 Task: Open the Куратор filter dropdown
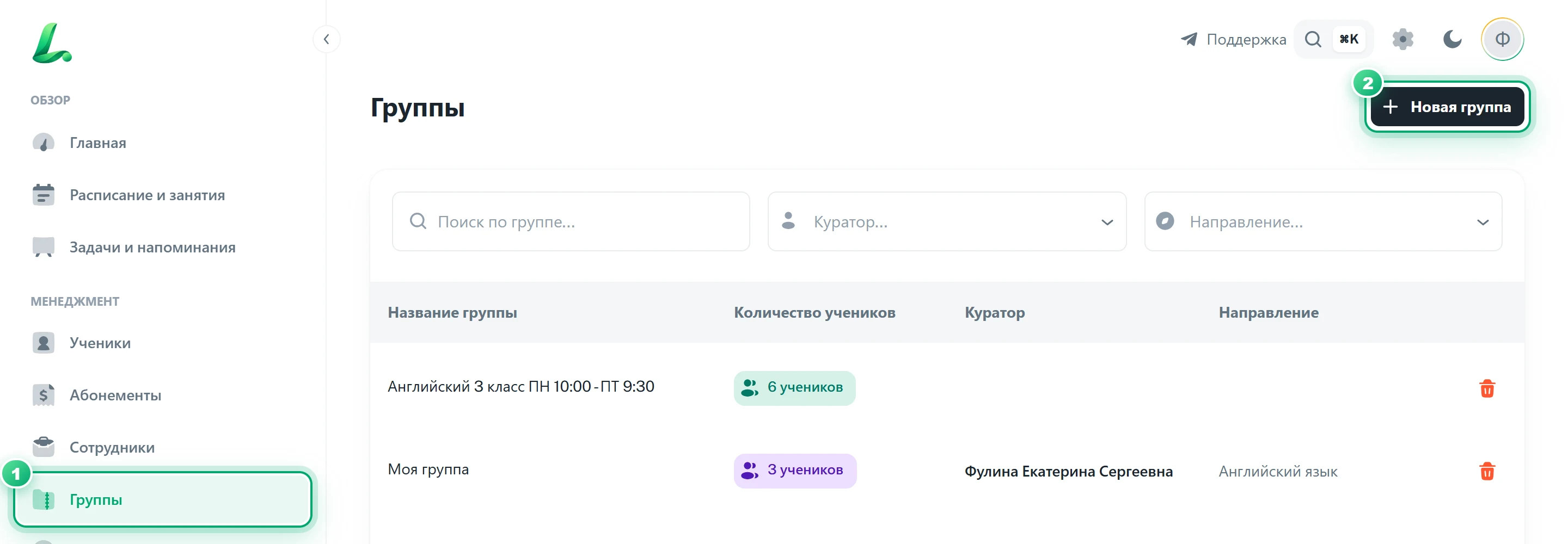(947, 221)
